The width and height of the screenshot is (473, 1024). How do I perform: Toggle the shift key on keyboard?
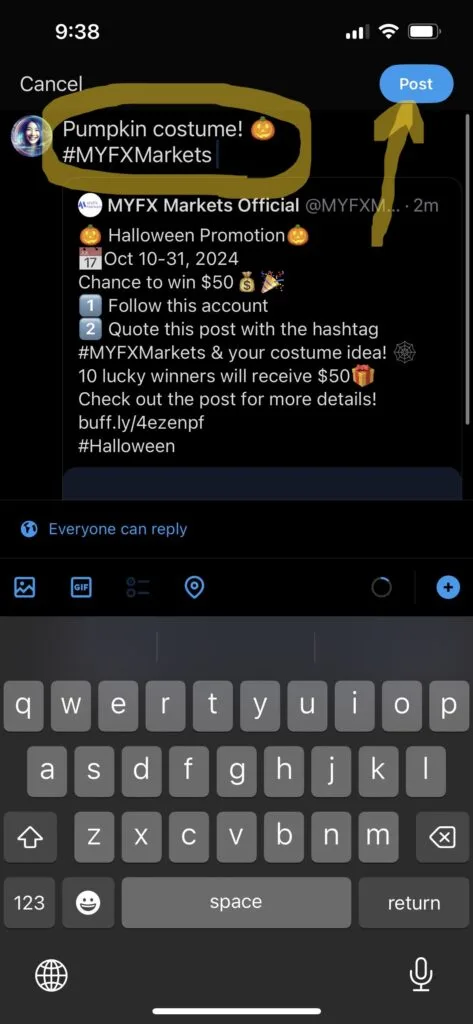[29, 838]
